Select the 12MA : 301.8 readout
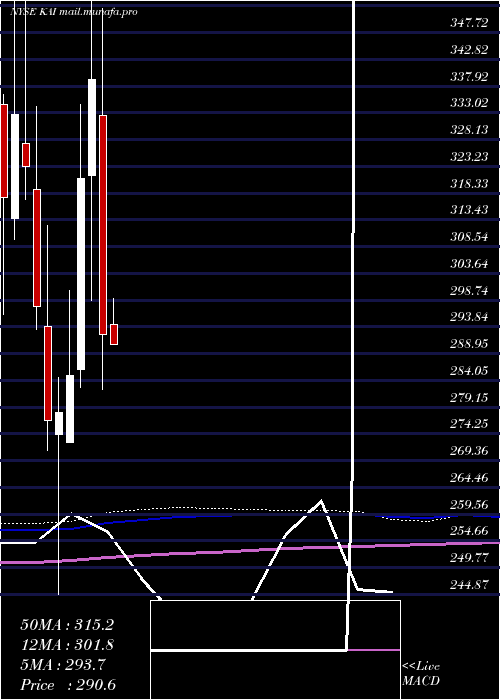The image size is (500, 700). tap(67, 645)
